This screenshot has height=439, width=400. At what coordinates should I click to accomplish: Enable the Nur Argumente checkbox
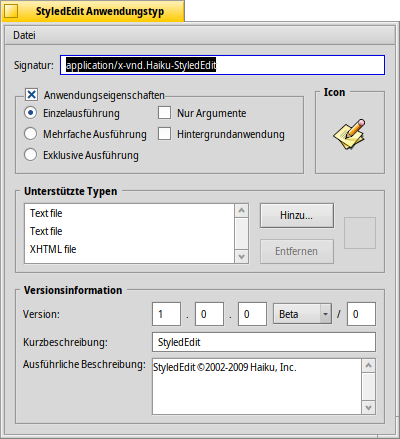coord(164,113)
